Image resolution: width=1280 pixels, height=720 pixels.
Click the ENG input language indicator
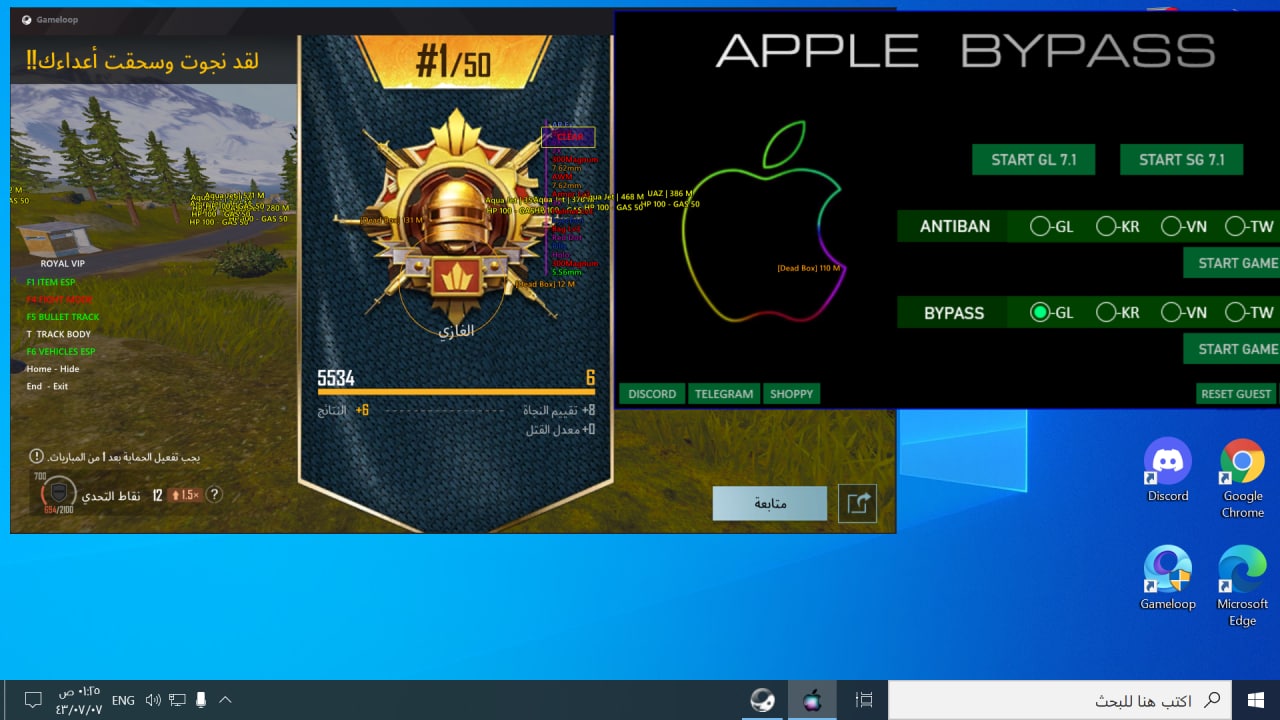pyautogui.click(x=123, y=701)
